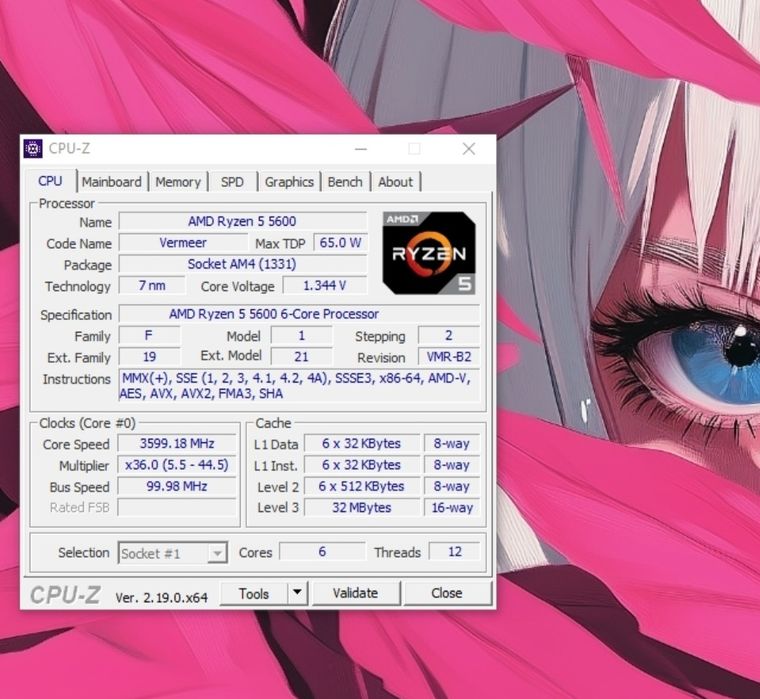Click the Core Speed value 3599.18 MHz
The image size is (760, 699).
[x=177, y=443]
